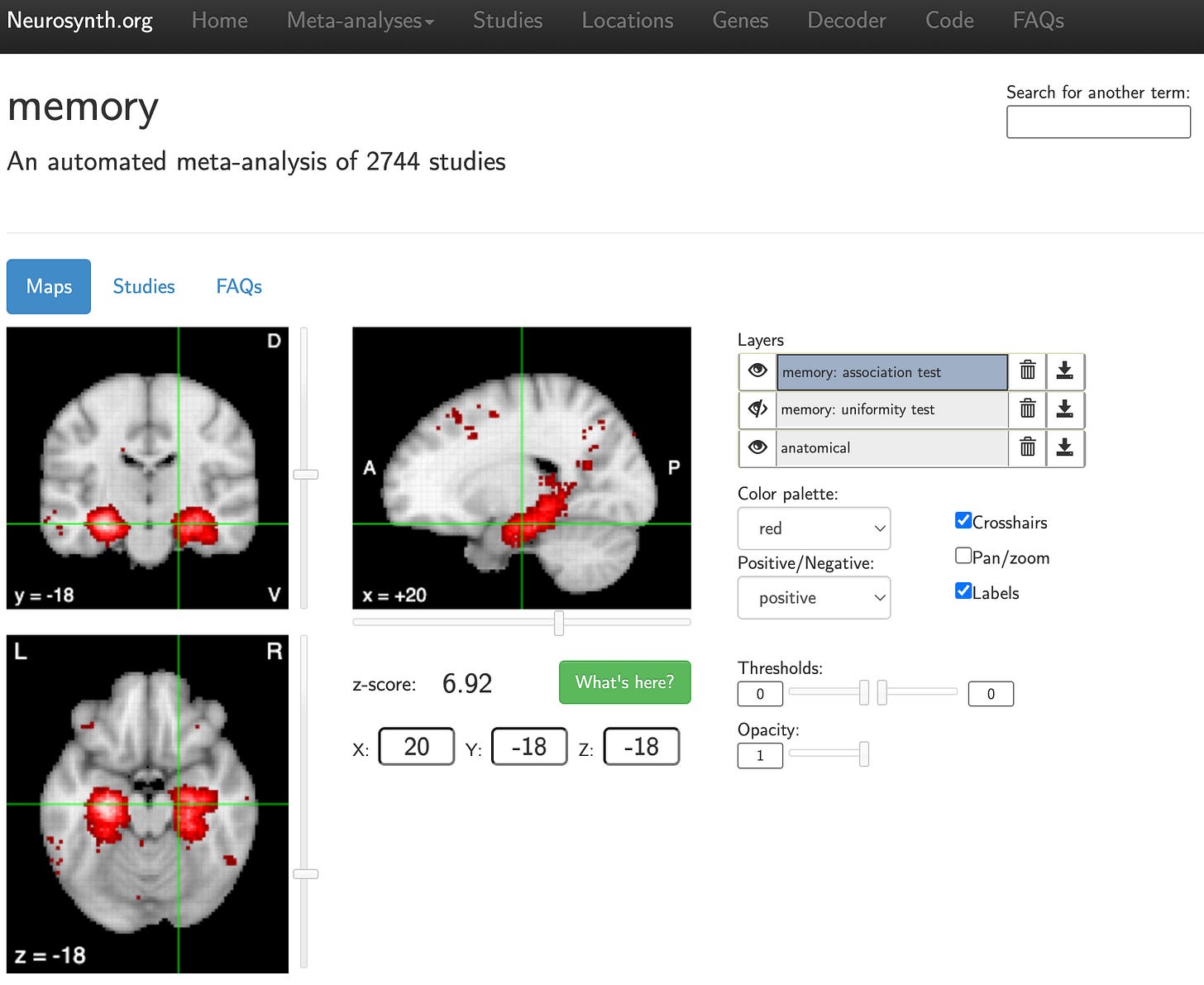Download the memory: association test map
This screenshot has height=985, width=1204.
pyautogui.click(x=1065, y=371)
